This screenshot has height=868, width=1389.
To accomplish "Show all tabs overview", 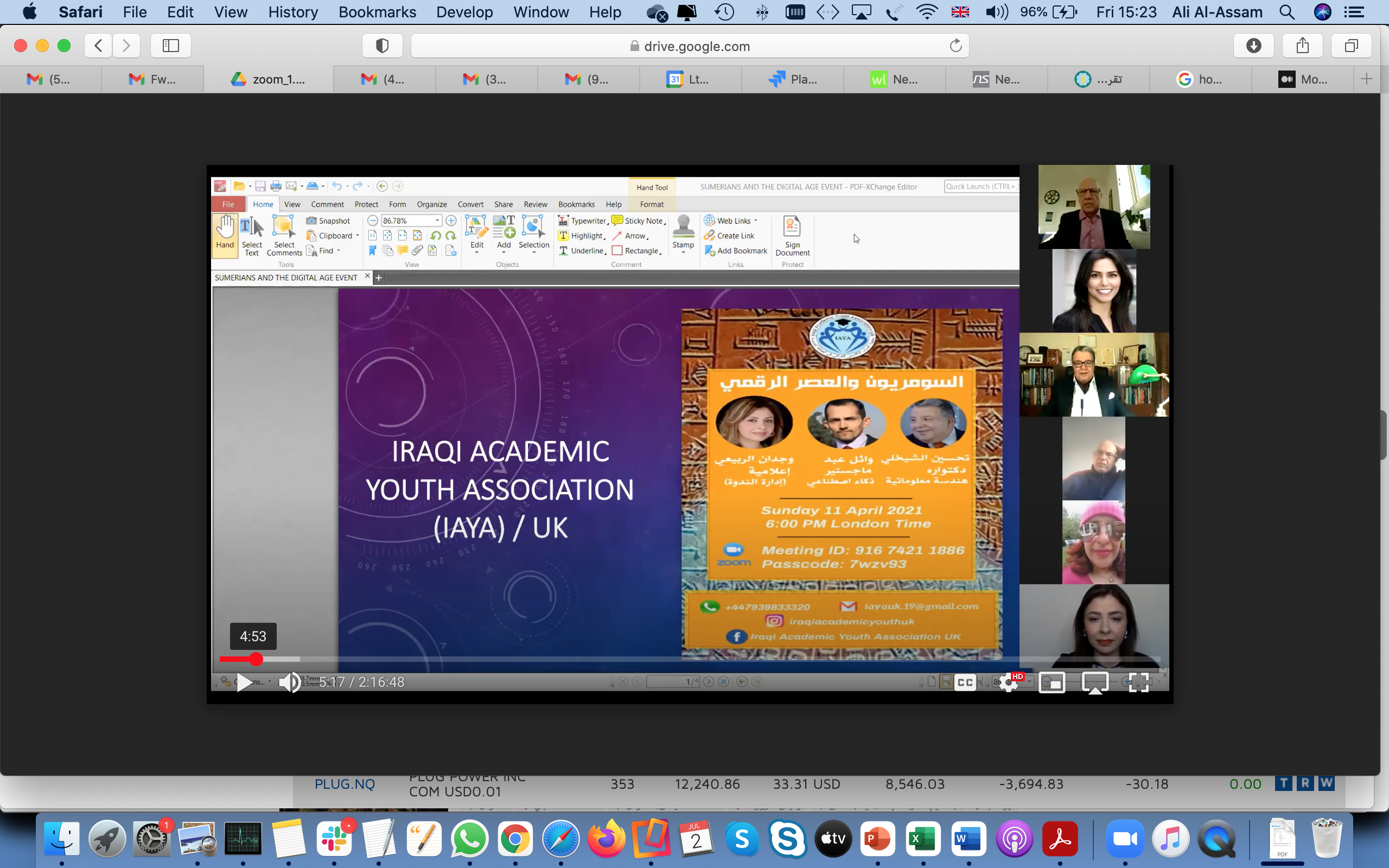I will point(1351,46).
